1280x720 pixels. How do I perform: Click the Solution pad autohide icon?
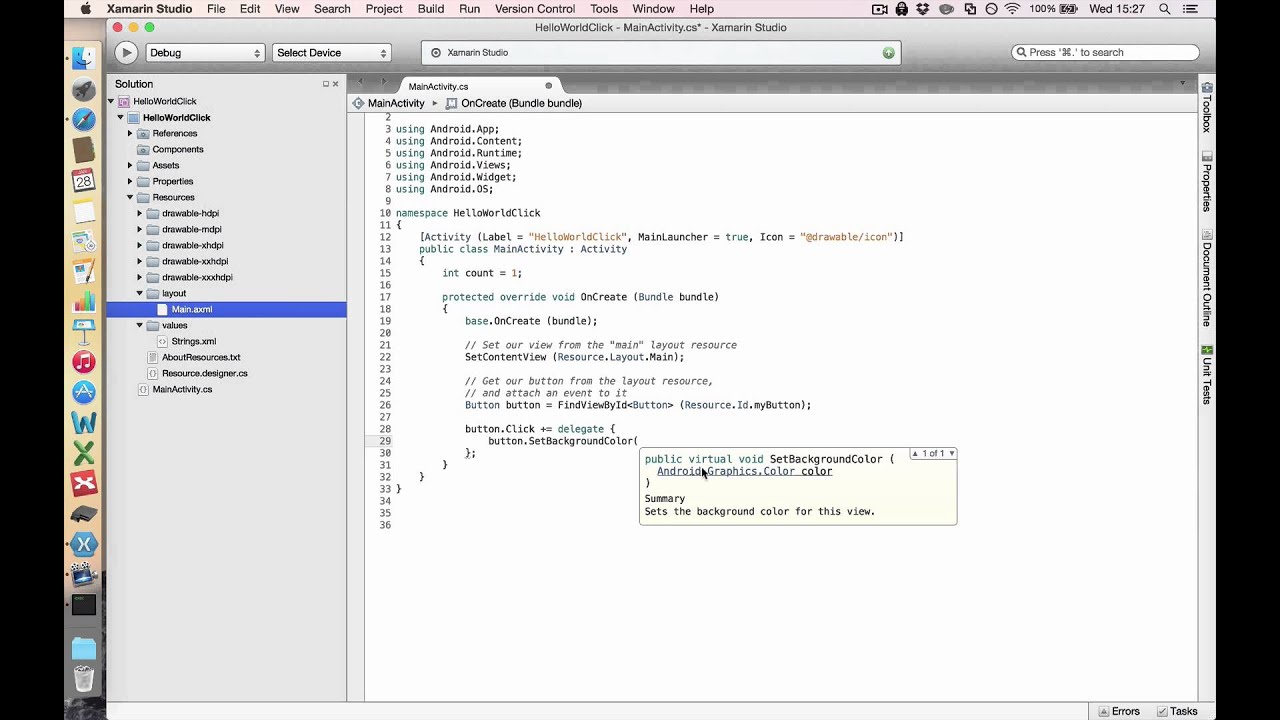(325, 84)
